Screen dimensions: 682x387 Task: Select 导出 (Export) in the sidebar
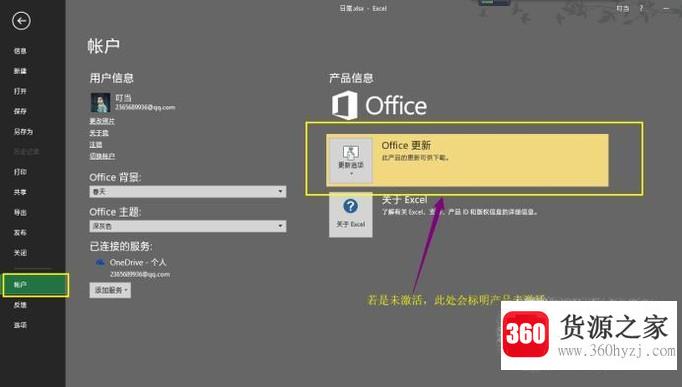coord(20,212)
